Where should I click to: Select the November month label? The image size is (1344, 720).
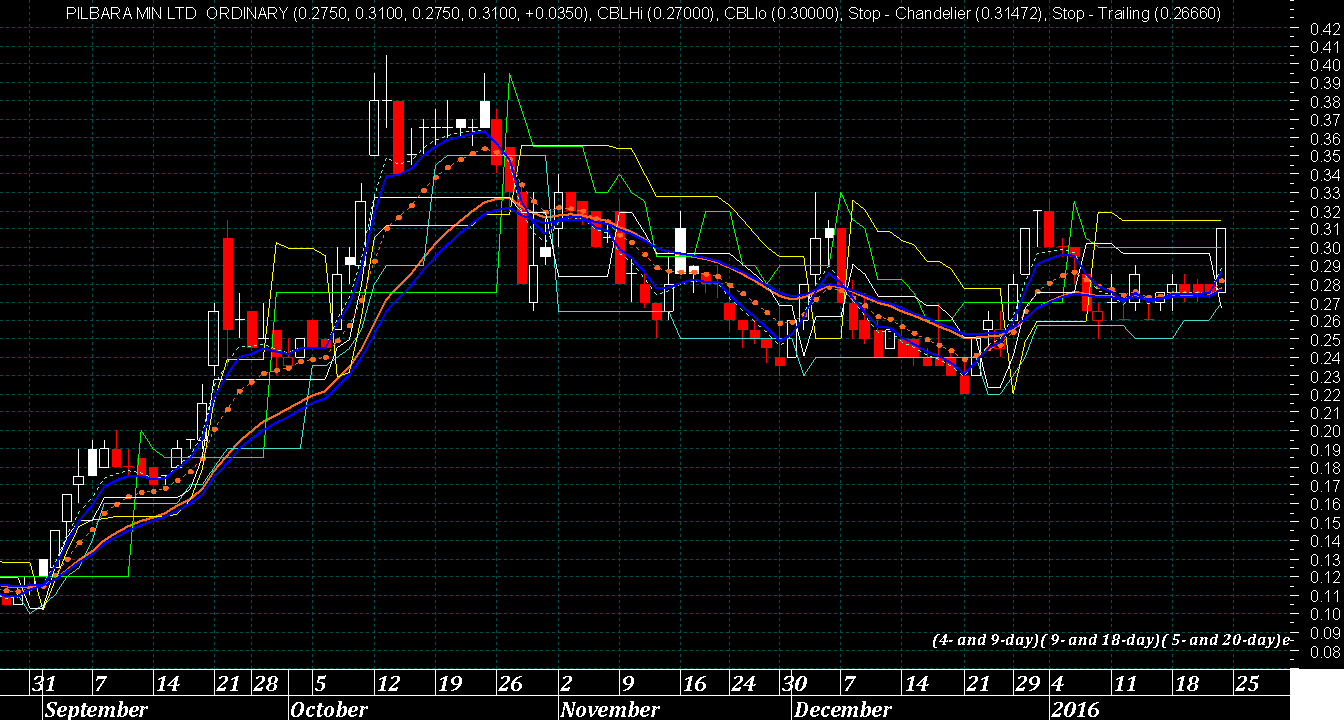[x=610, y=710]
